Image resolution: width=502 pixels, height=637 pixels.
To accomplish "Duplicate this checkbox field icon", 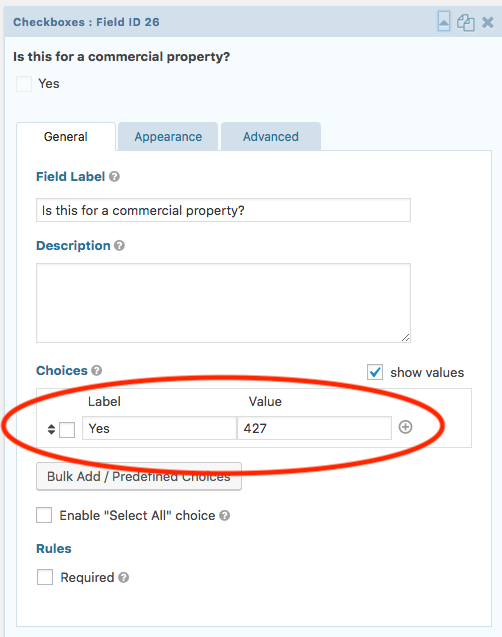I will point(465,22).
